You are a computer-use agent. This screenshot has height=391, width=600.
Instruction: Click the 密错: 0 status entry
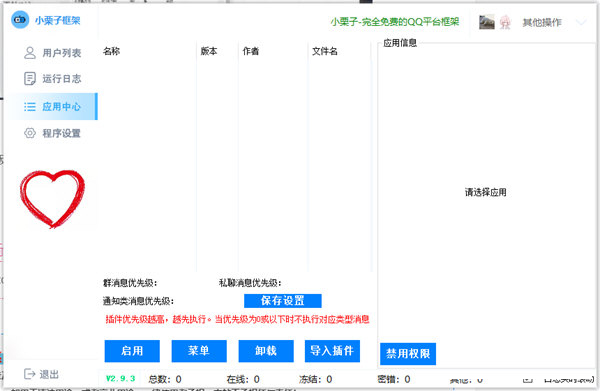click(394, 380)
